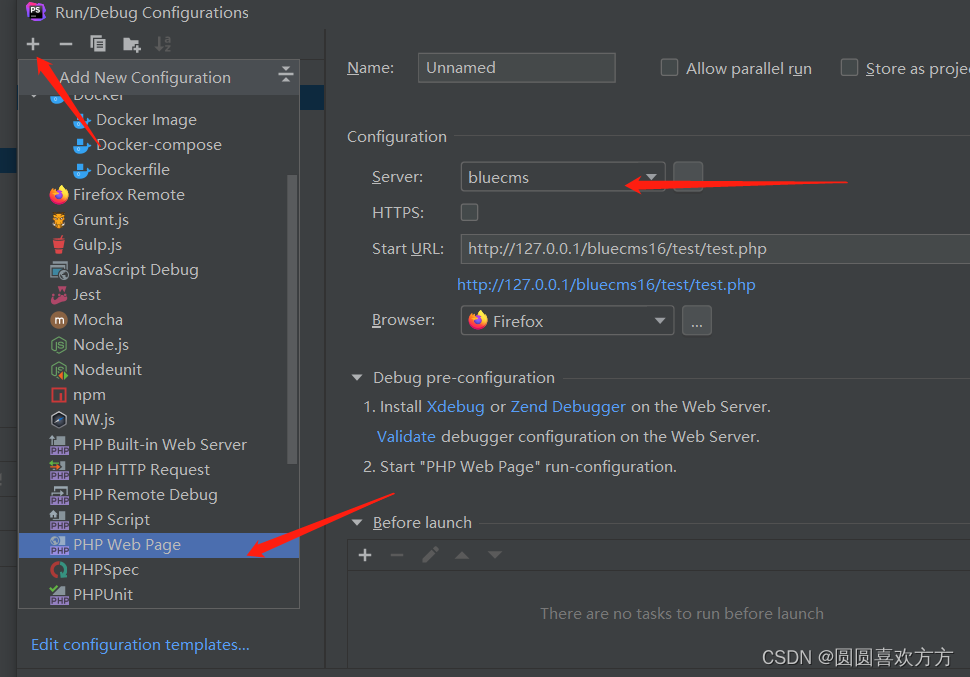Choose PHP HTTP Request entry
Screen dimensions: 970x677
tap(159, 470)
